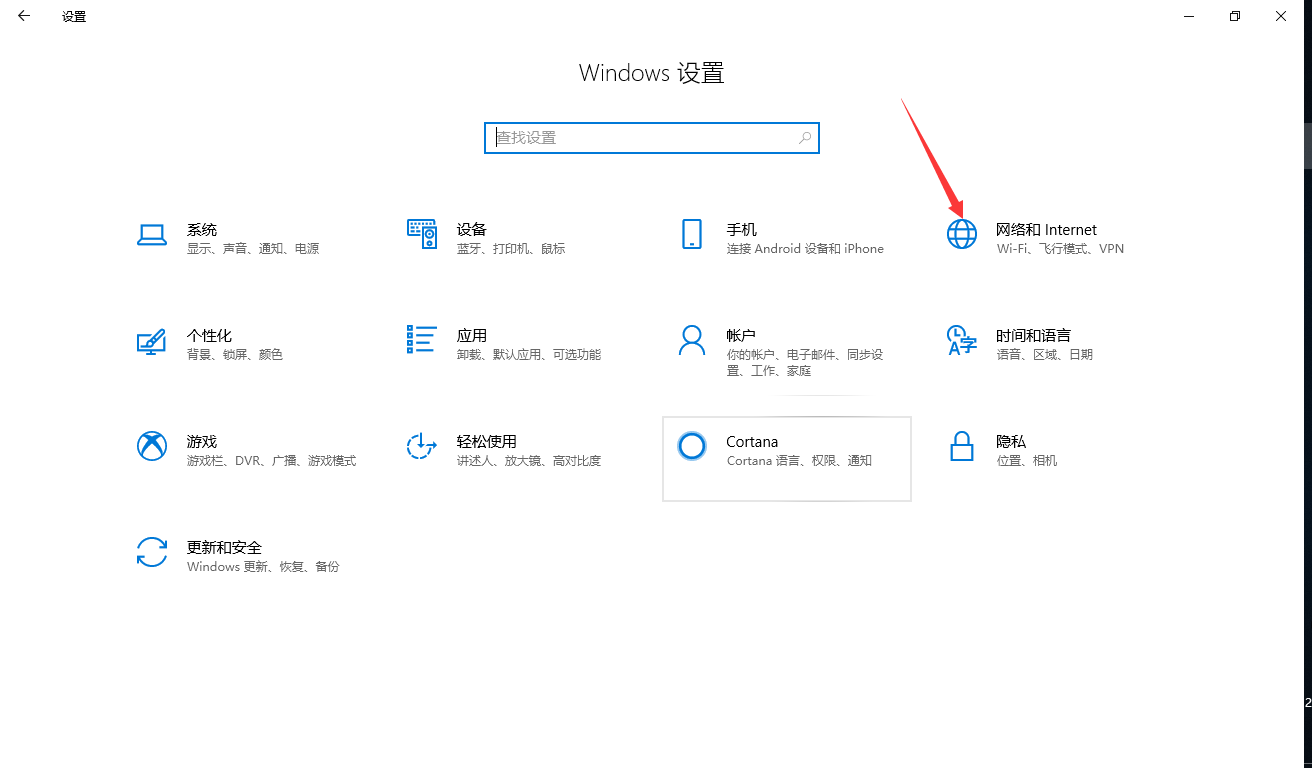This screenshot has width=1312, height=768.
Task: Open the Accounts person icon
Action: 692,340
